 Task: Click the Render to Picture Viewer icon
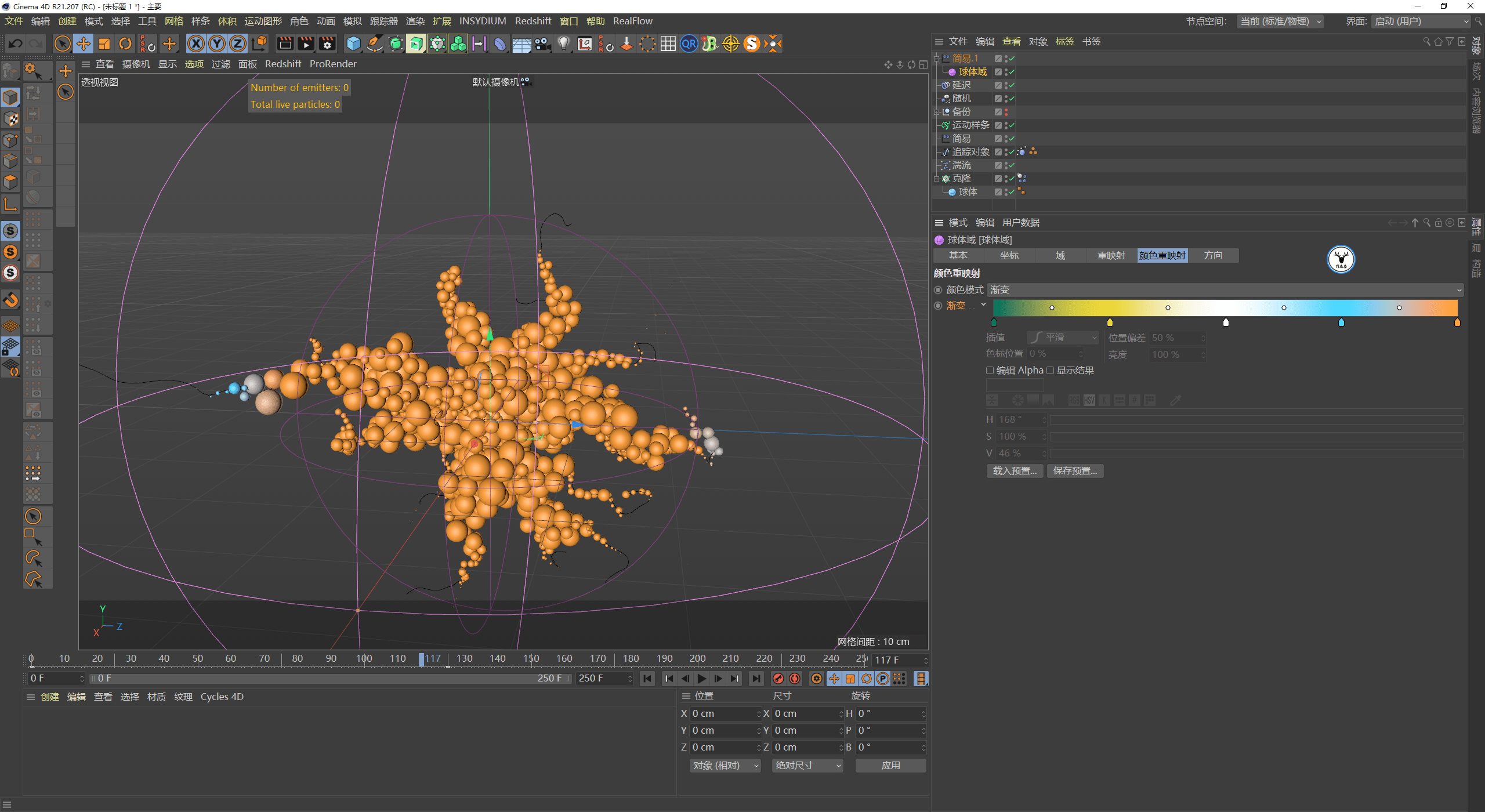coord(306,43)
